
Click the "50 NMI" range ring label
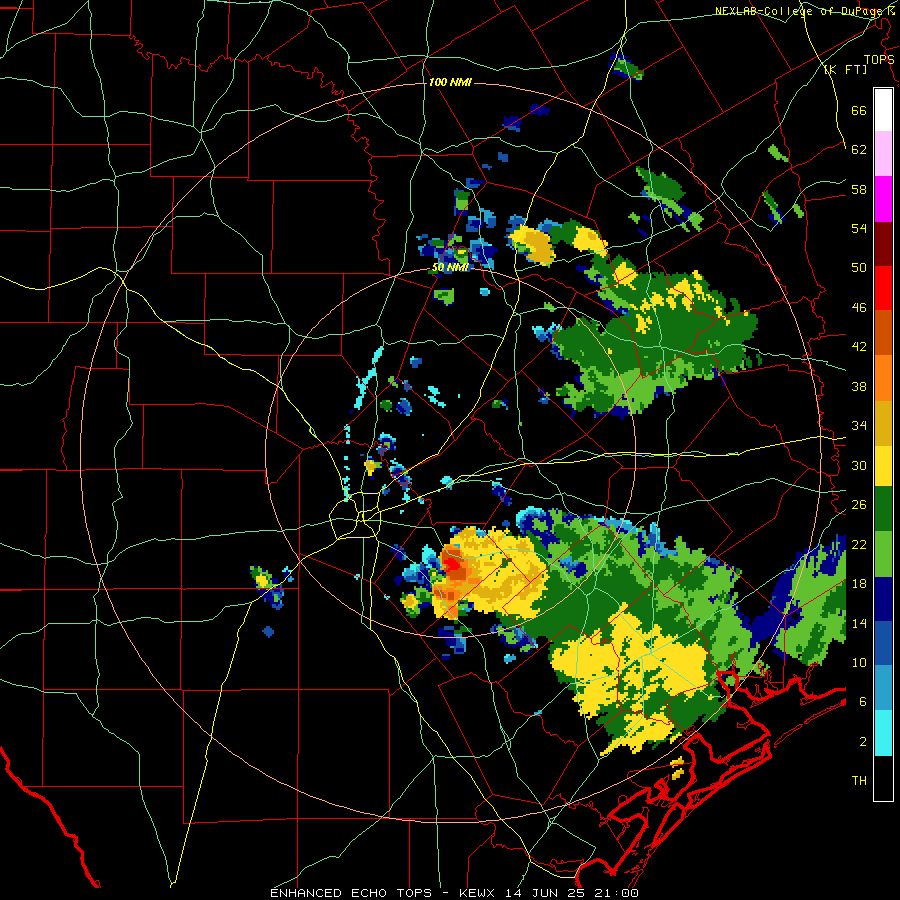point(451,267)
